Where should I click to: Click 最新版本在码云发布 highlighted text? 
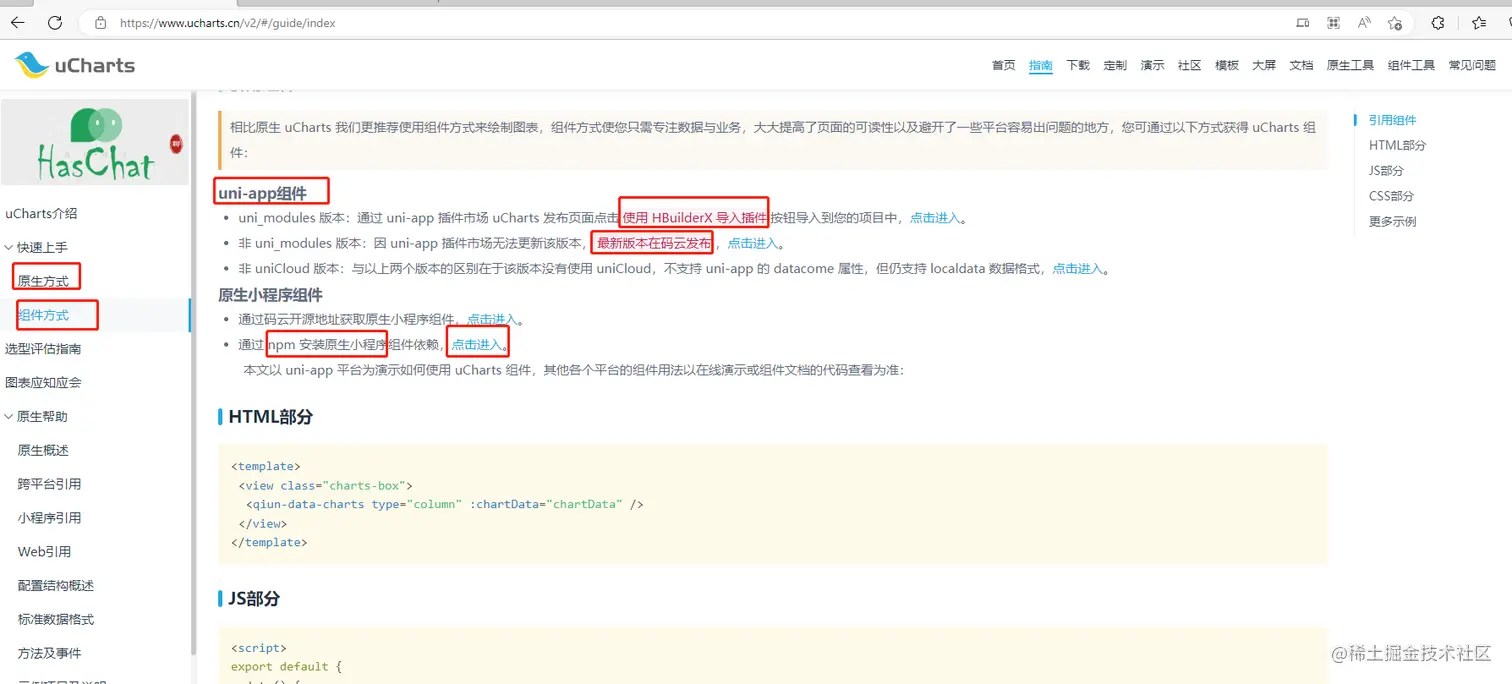(654, 243)
